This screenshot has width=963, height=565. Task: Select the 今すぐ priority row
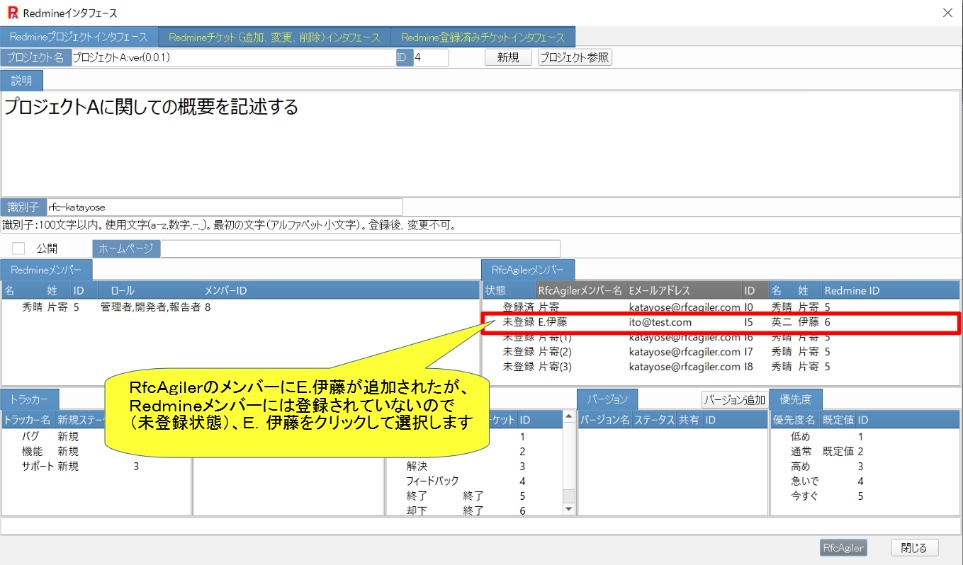point(865,496)
